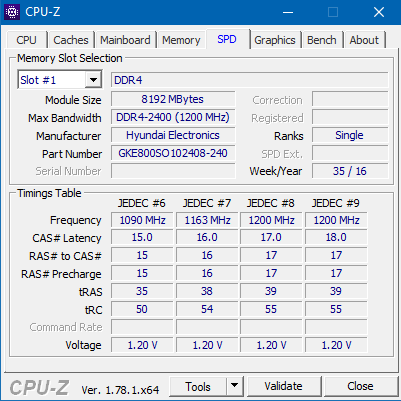Image resolution: width=401 pixels, height=401 pixels.
Task: Click the SPD tab
Action: 227,39
